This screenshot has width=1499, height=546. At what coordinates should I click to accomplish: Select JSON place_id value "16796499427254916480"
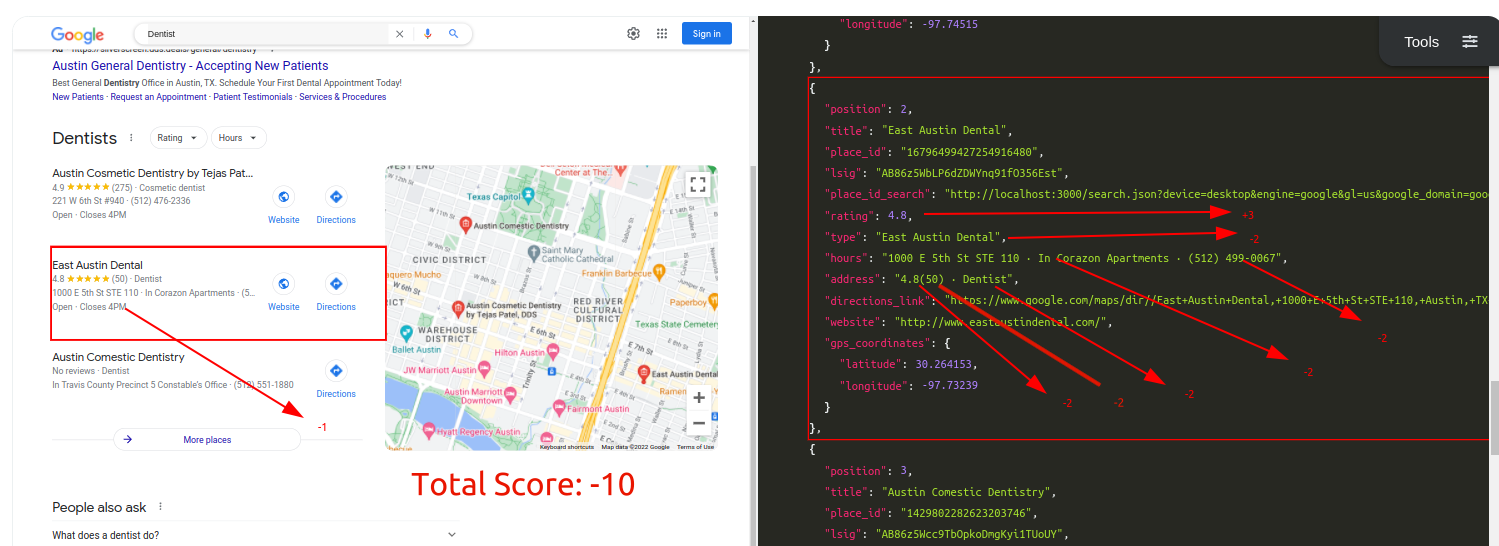click(x=973, y=152)
